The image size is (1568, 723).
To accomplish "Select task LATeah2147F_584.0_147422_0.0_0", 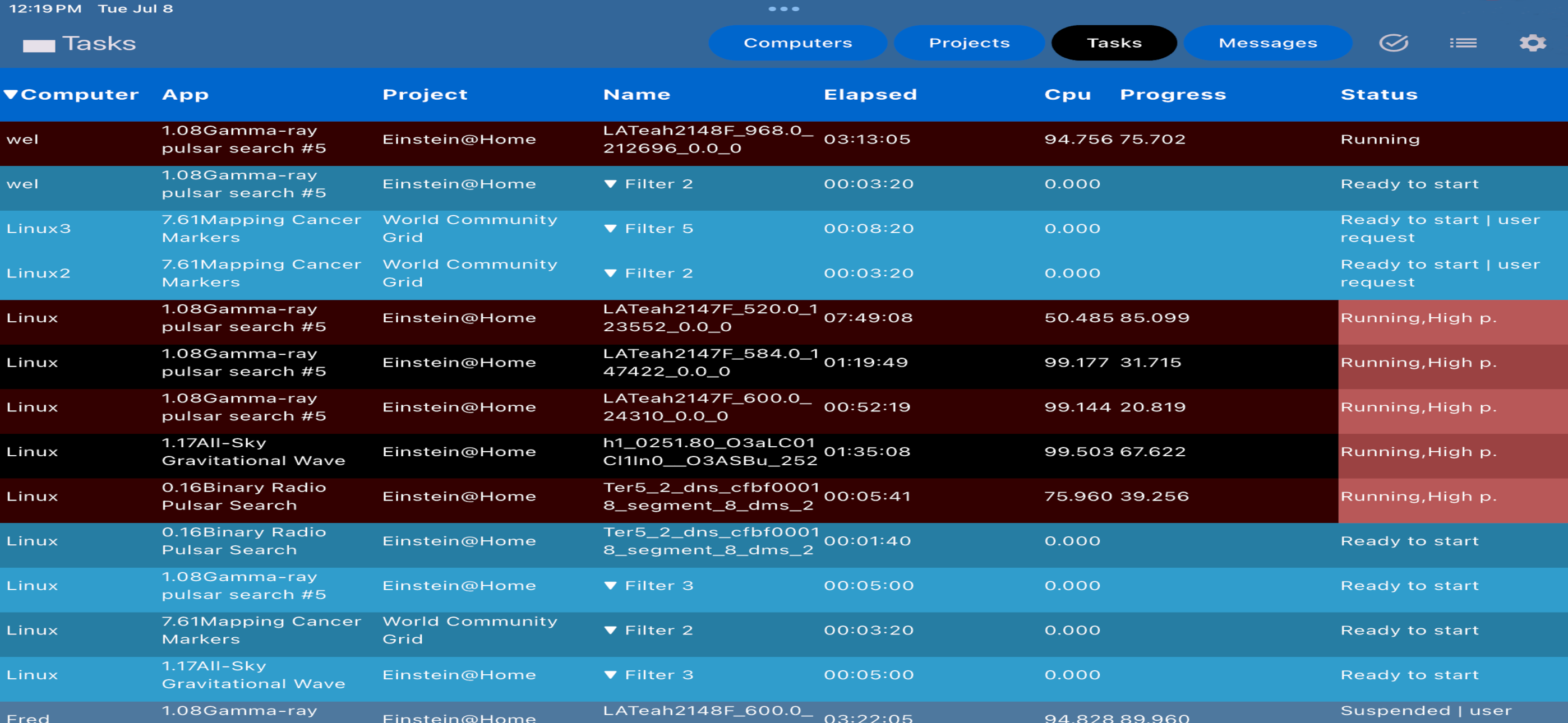I will [711, 363].
